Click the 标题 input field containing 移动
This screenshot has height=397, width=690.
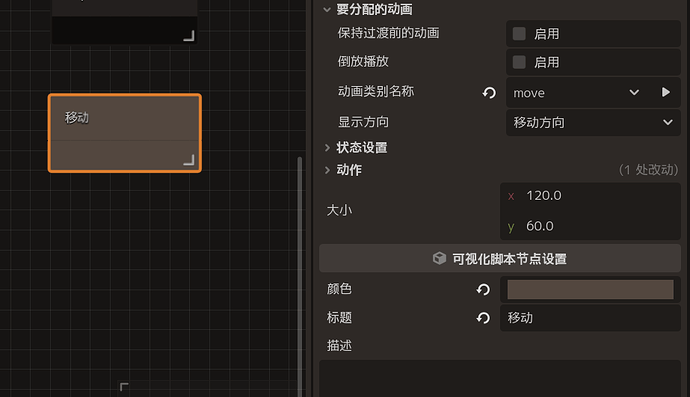tap(591, 318)
